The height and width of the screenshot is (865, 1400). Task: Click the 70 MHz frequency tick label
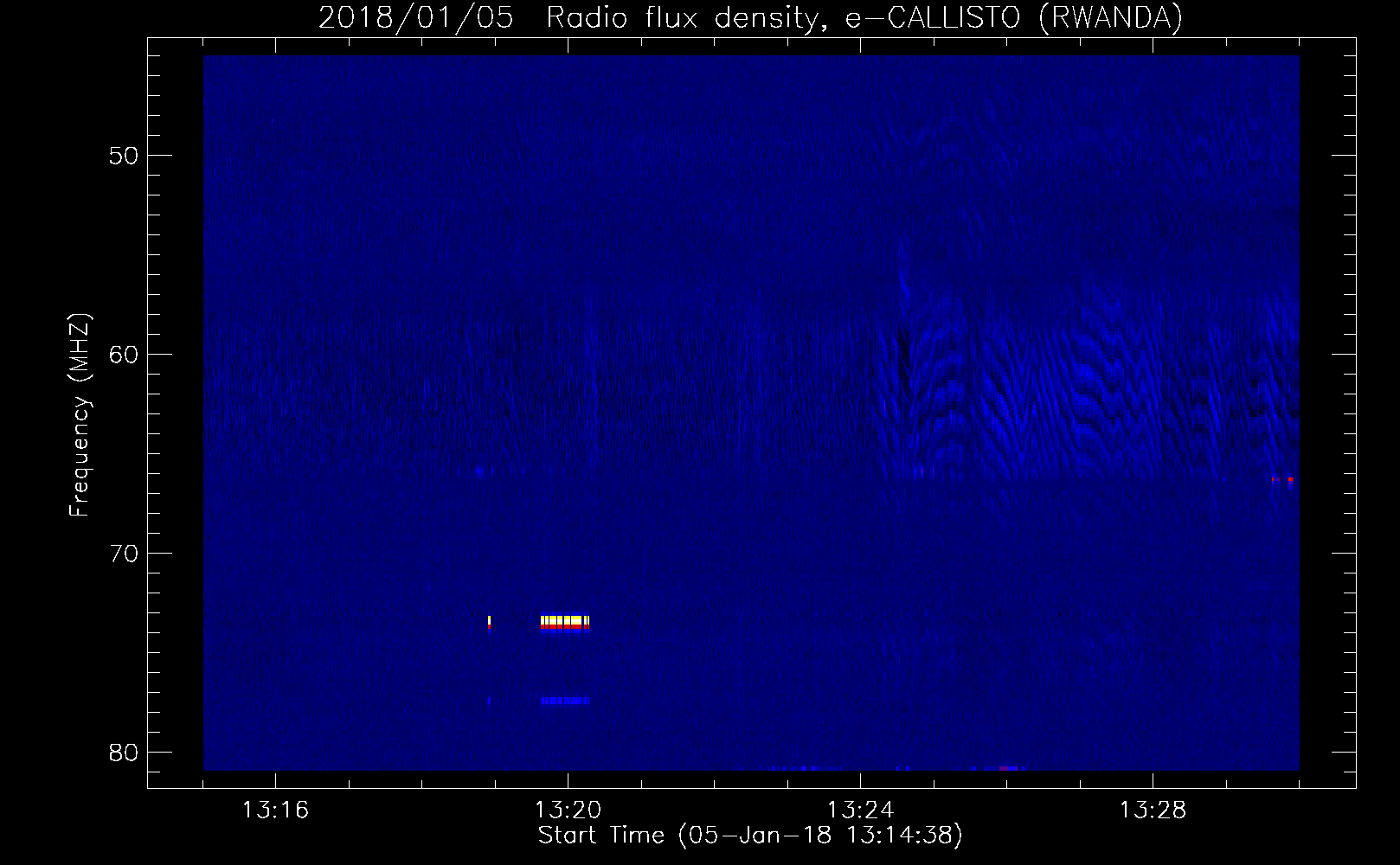click(x=124, y=554)
